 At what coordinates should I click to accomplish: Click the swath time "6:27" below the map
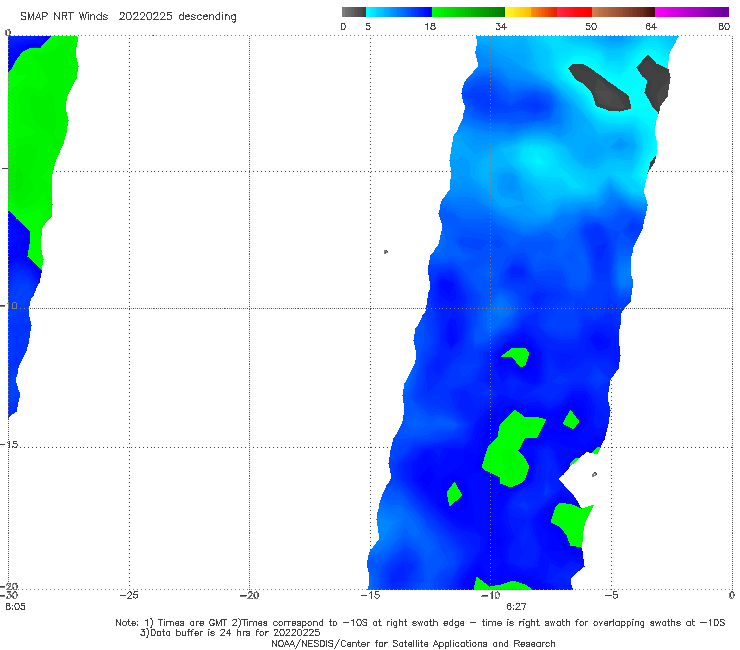(x=516, y=607)
